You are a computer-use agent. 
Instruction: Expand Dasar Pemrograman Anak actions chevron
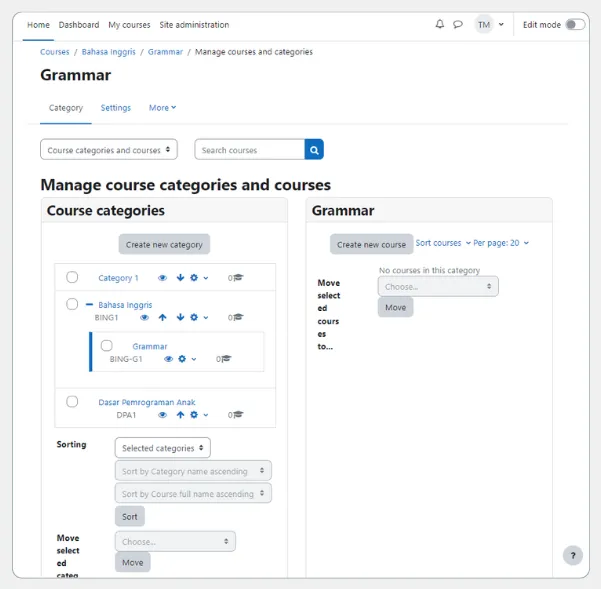[206, 415]
